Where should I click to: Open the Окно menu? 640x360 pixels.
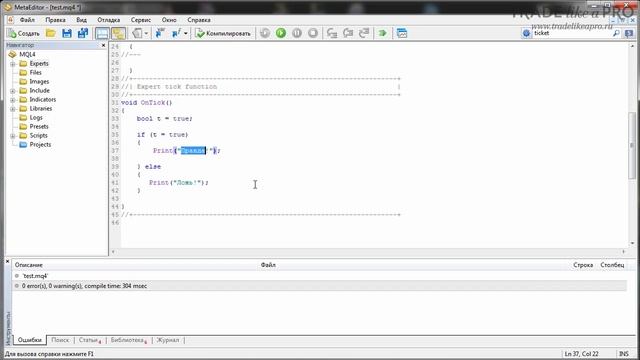tap(169, 20)
